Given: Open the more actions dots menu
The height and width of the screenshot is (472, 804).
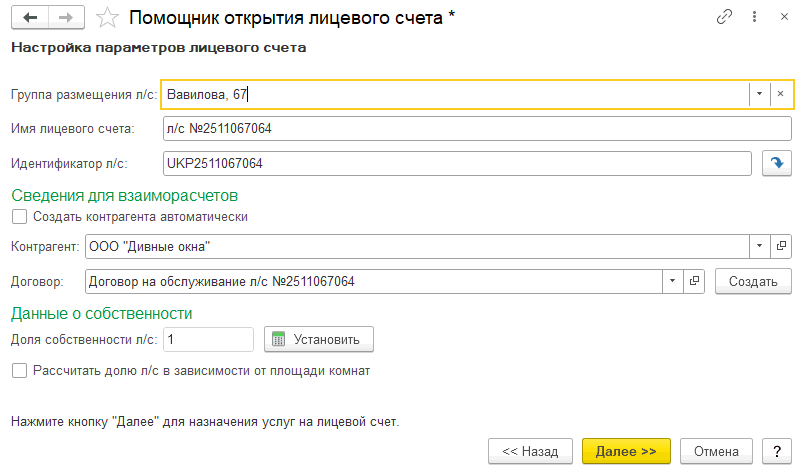Looking at the screenshot, I should (x=752, y=17).
